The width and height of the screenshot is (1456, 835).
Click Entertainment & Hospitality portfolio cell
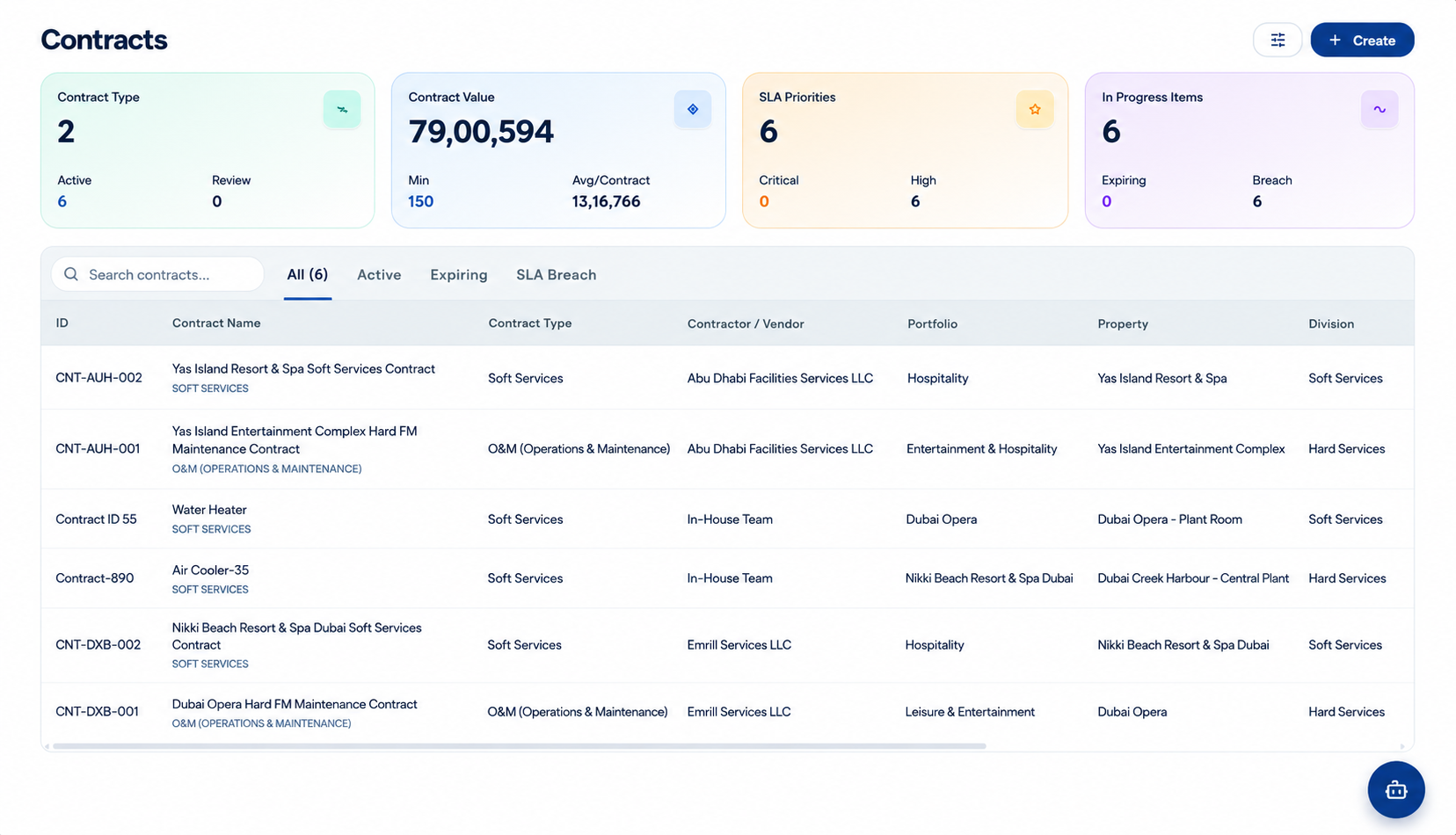[x=982, y=448]
